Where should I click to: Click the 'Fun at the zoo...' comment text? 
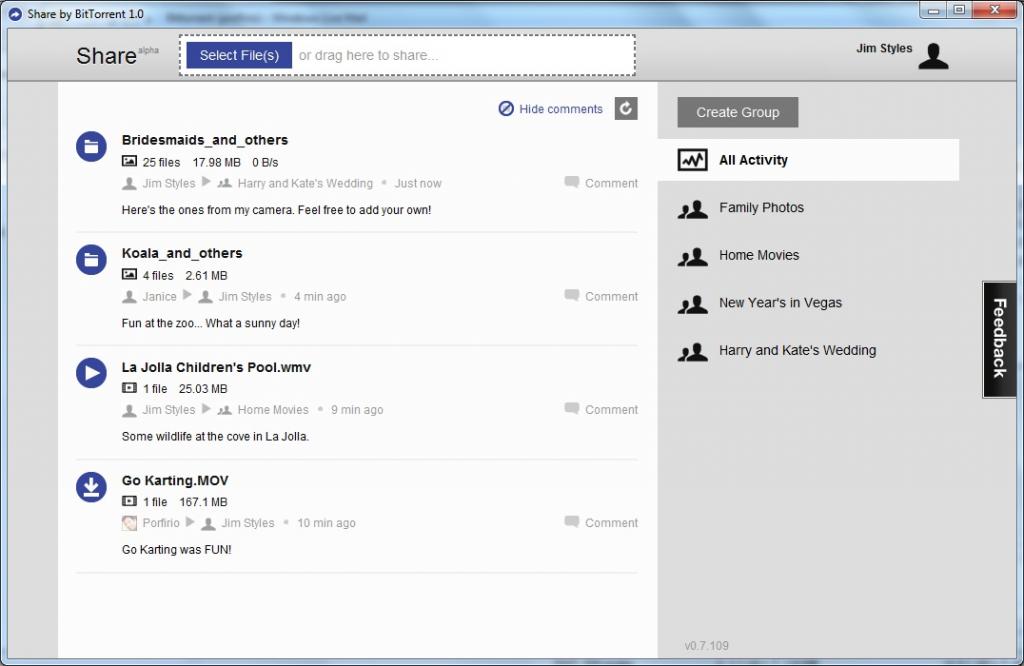[211, 323]
